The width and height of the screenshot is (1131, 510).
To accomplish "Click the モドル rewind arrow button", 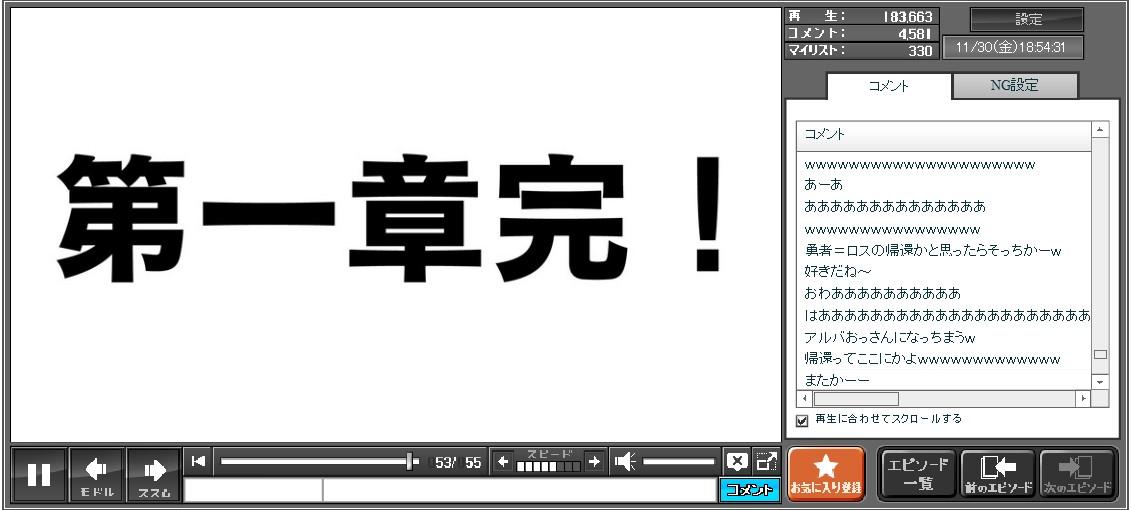I will point(97,475).
